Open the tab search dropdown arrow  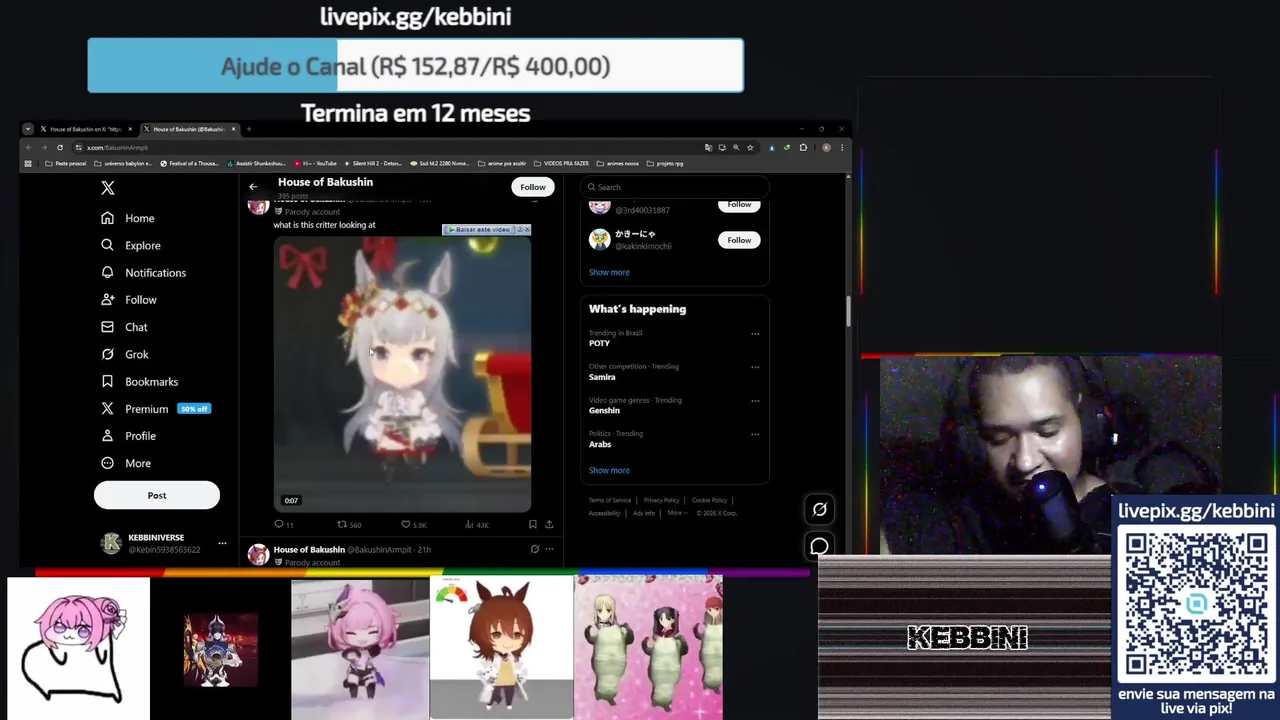coord(28,129)
